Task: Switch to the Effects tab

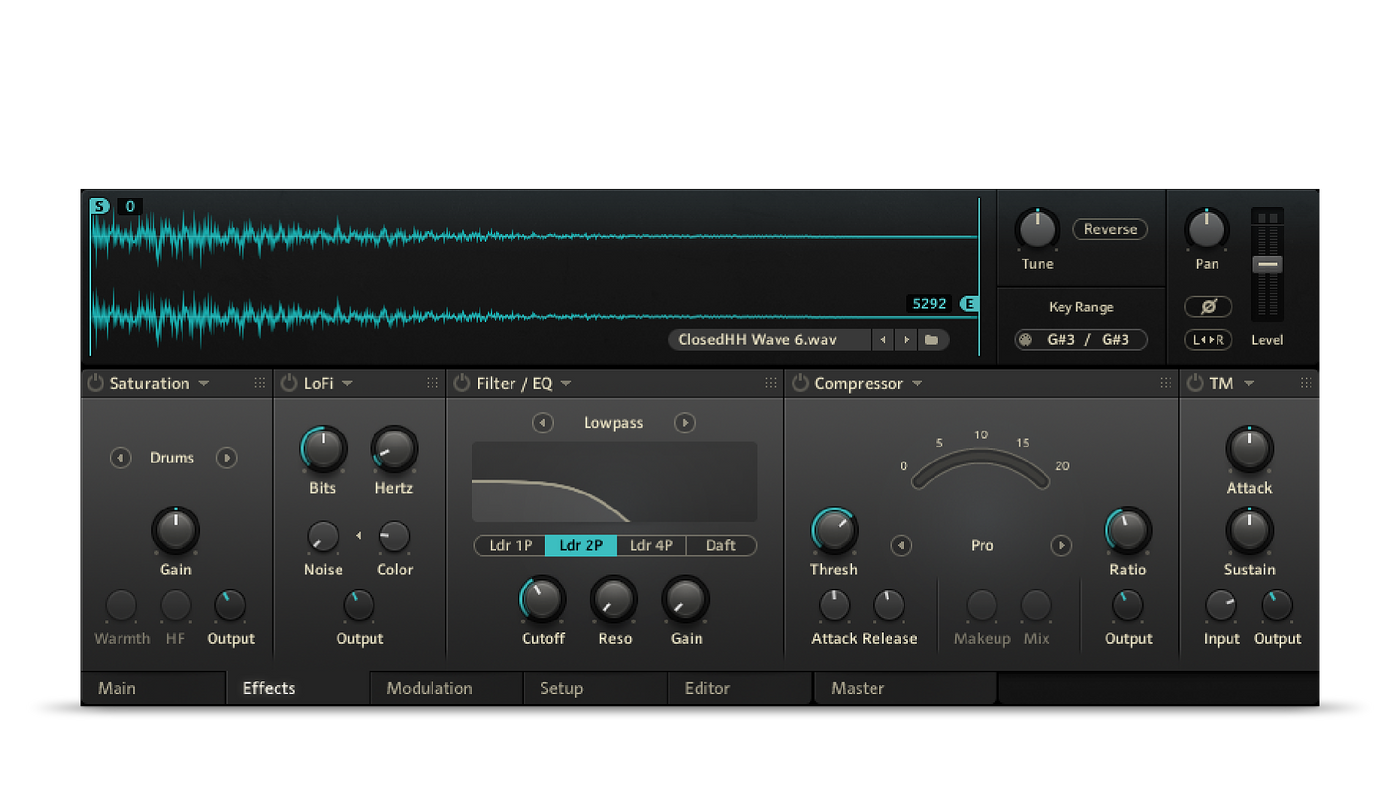Action: pyautogui.click(x=298, y=688)
